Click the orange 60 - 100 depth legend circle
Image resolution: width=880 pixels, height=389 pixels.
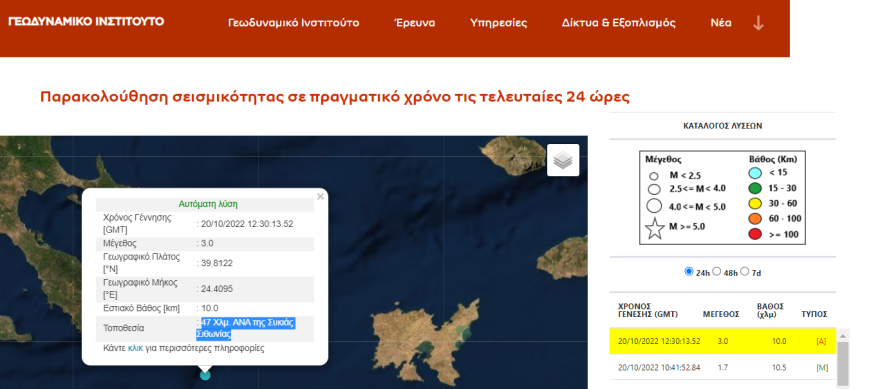755,219
